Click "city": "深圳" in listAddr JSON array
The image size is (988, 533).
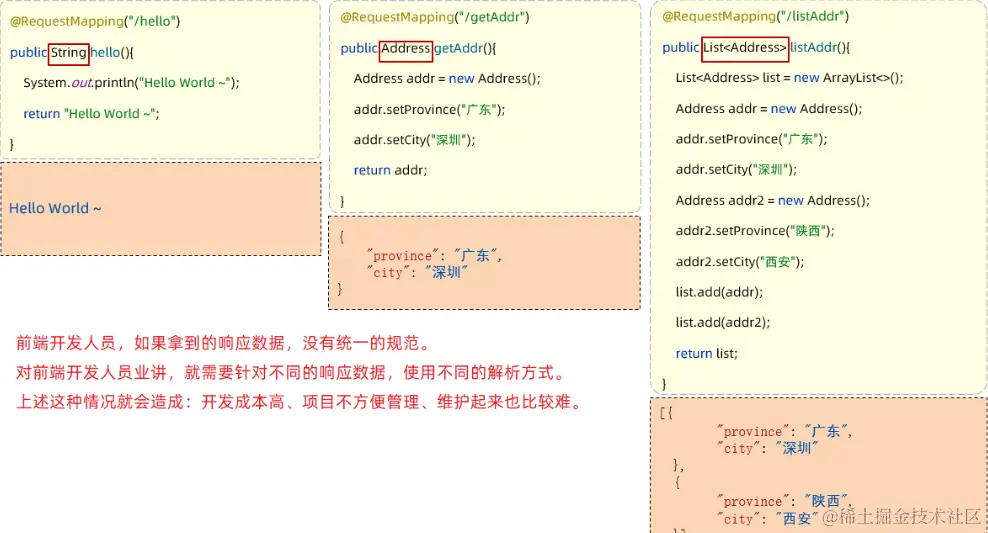tap(767, 448)
